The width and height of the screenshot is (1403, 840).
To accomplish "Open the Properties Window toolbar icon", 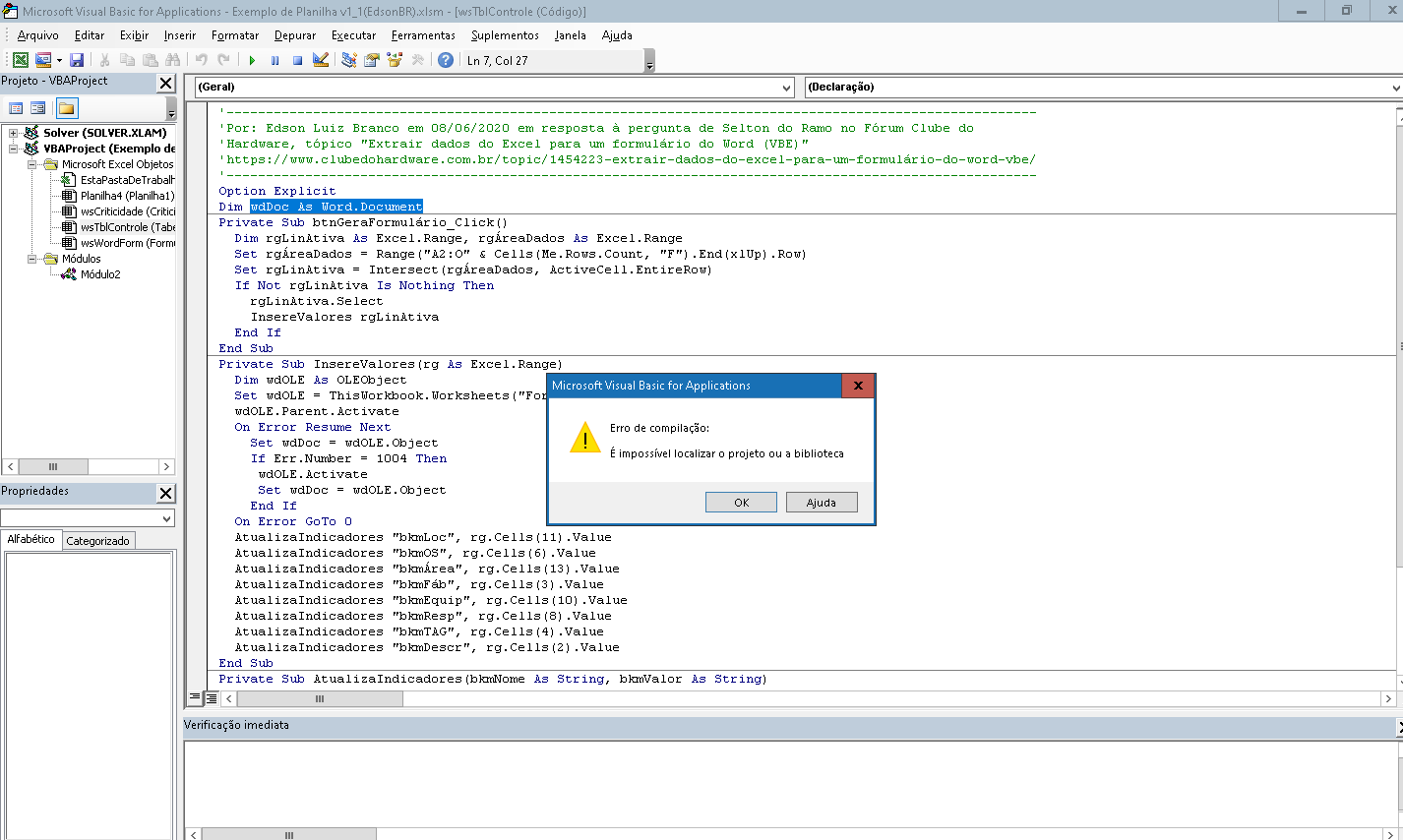I will point(371,60).
